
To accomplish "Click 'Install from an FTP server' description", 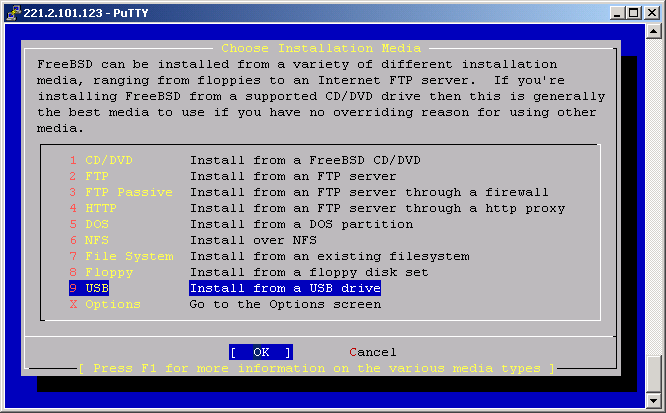I will point(293,176).
